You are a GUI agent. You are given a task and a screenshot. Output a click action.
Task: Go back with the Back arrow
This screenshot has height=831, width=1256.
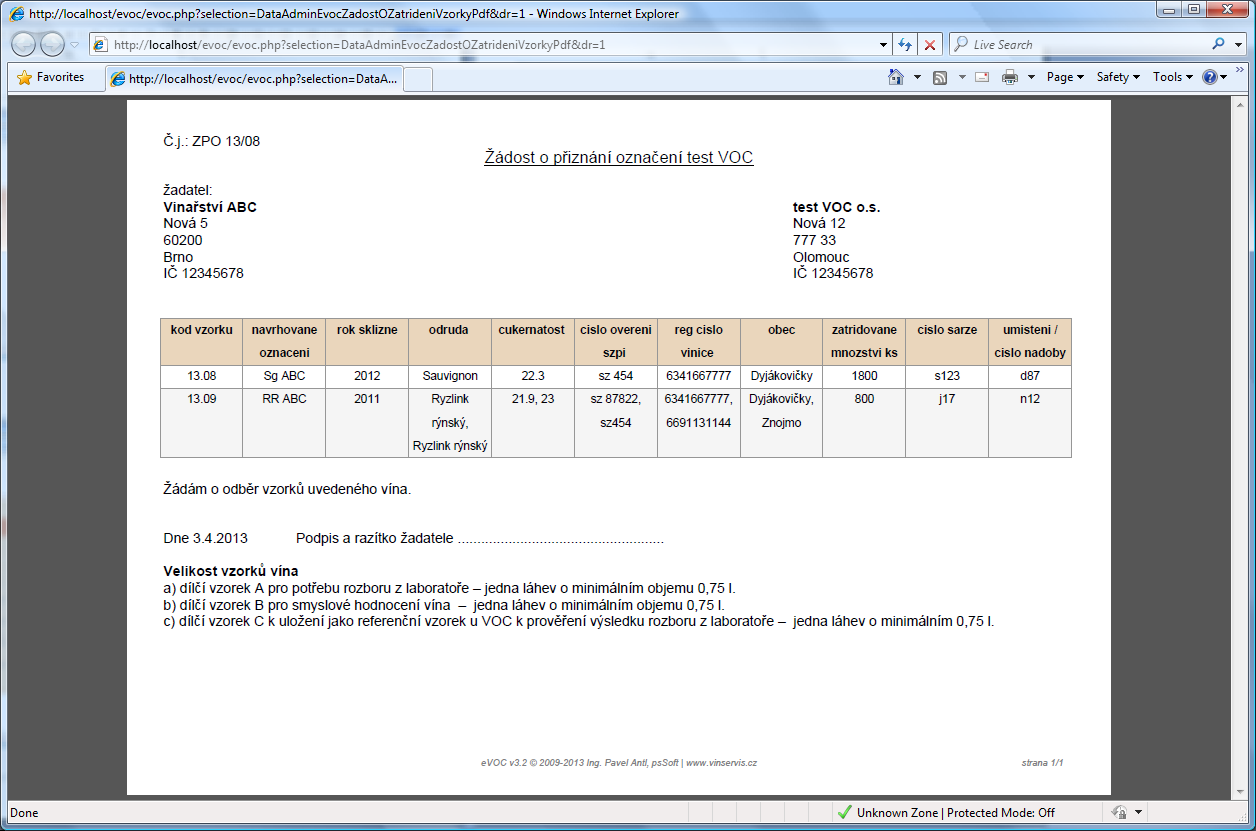click(24, 45)
